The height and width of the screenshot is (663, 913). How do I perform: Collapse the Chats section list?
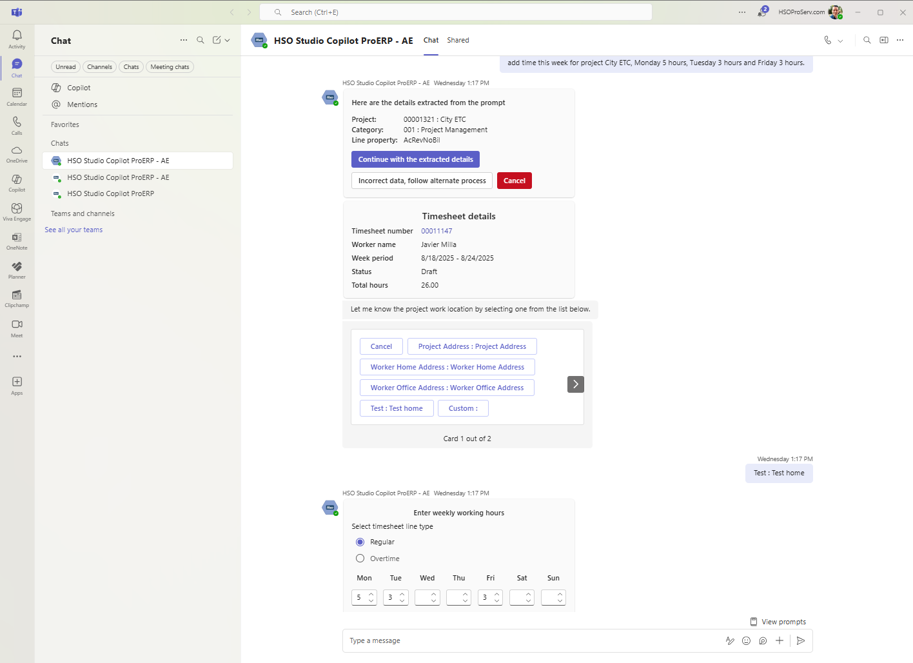point(60,143)
